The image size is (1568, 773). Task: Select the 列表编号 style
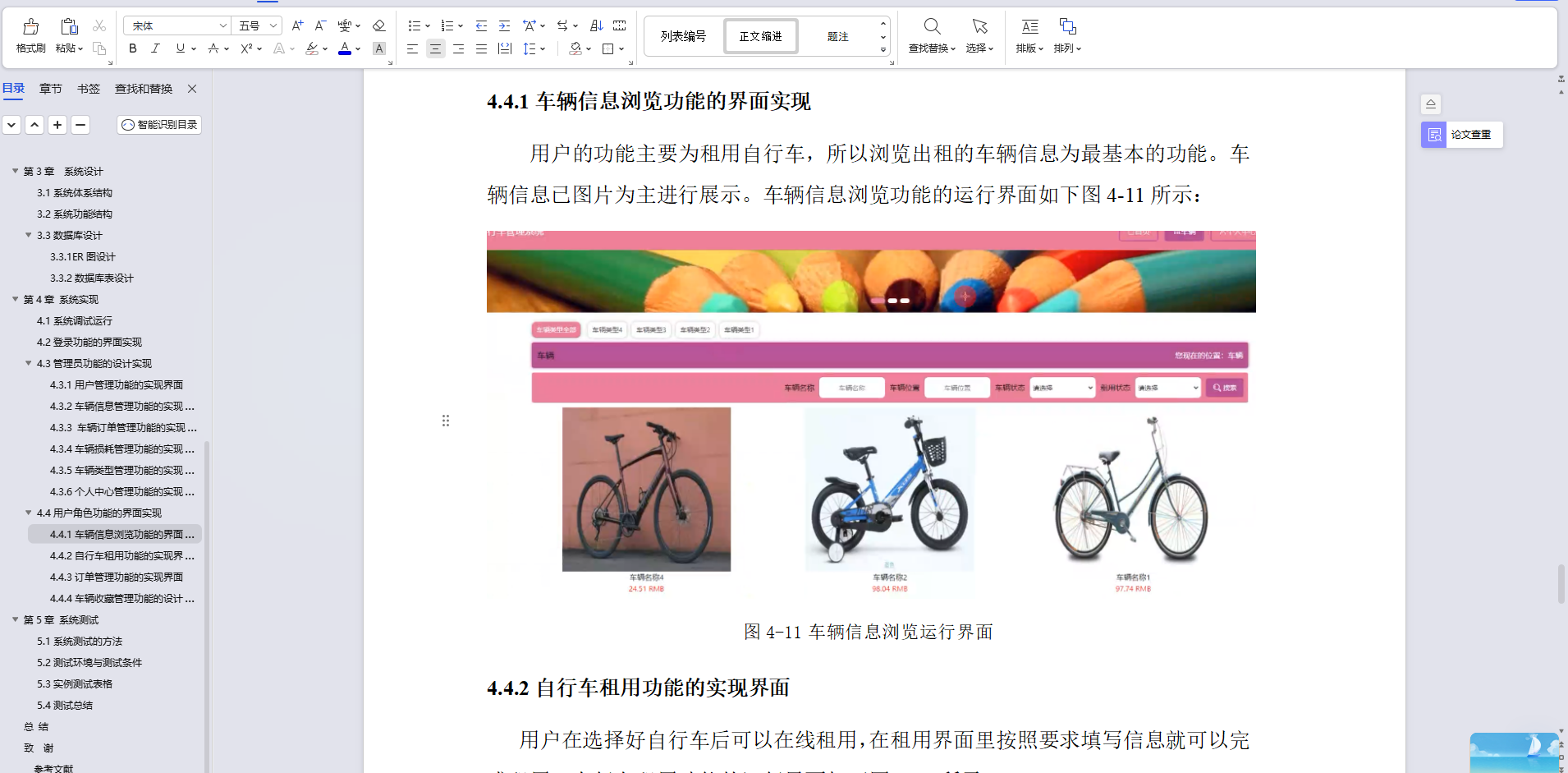[683, 36]
